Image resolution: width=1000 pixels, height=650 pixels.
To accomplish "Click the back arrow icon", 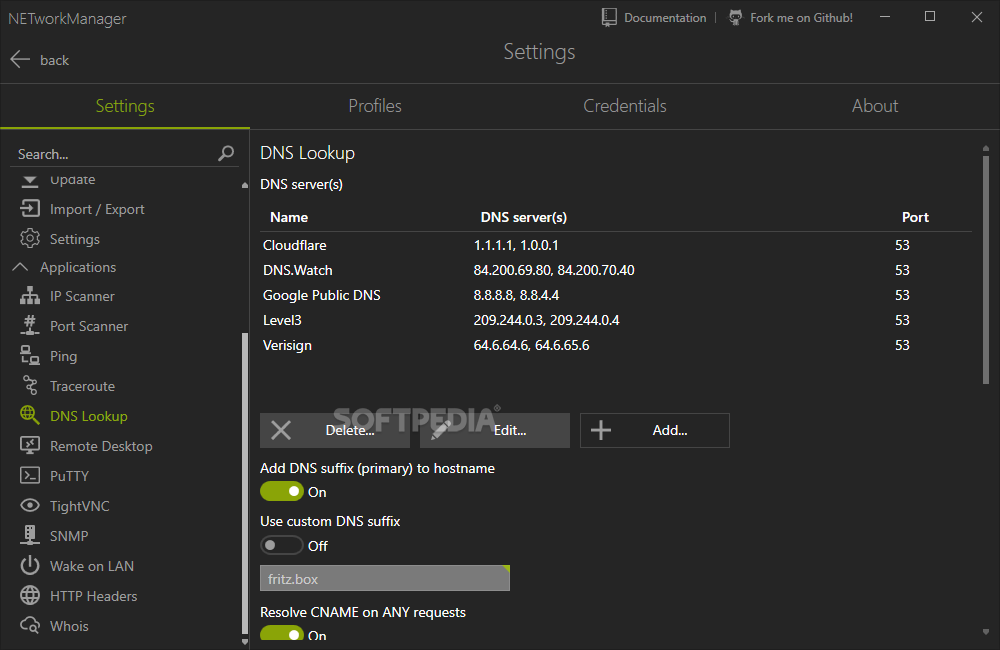I will (x=20, y=59).
